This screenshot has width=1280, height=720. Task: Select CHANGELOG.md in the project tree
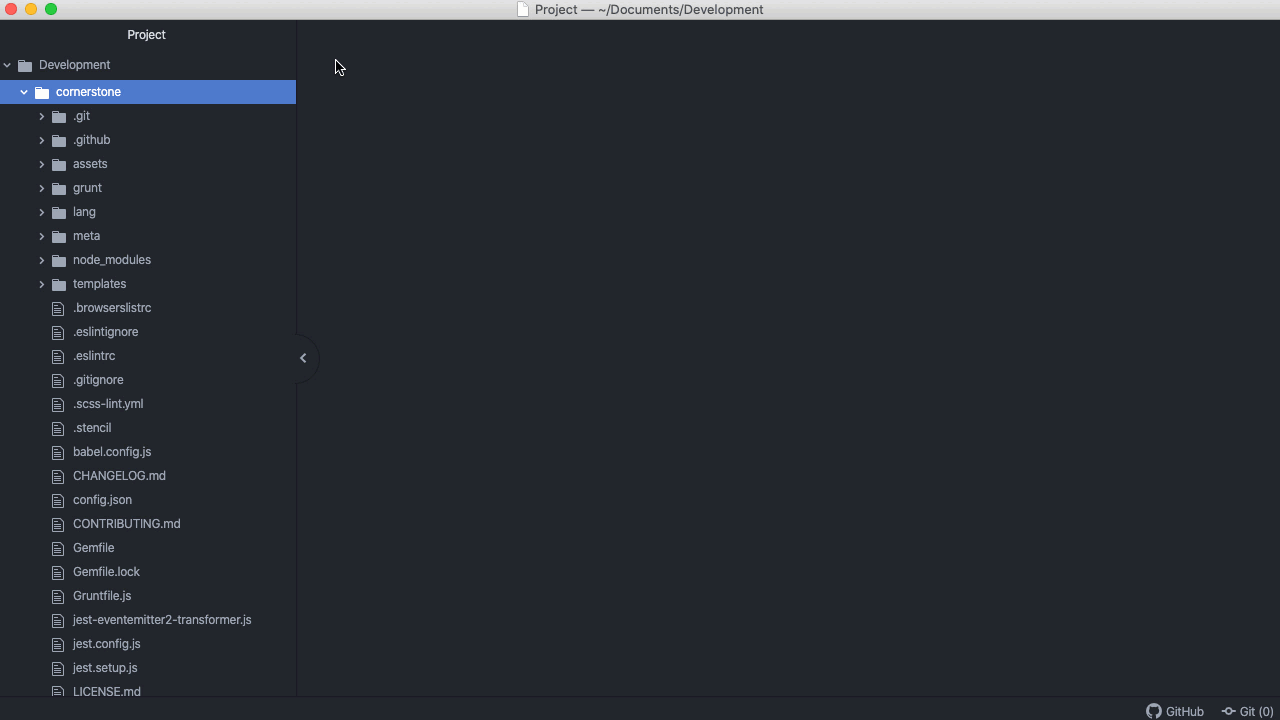pos(119,475)
